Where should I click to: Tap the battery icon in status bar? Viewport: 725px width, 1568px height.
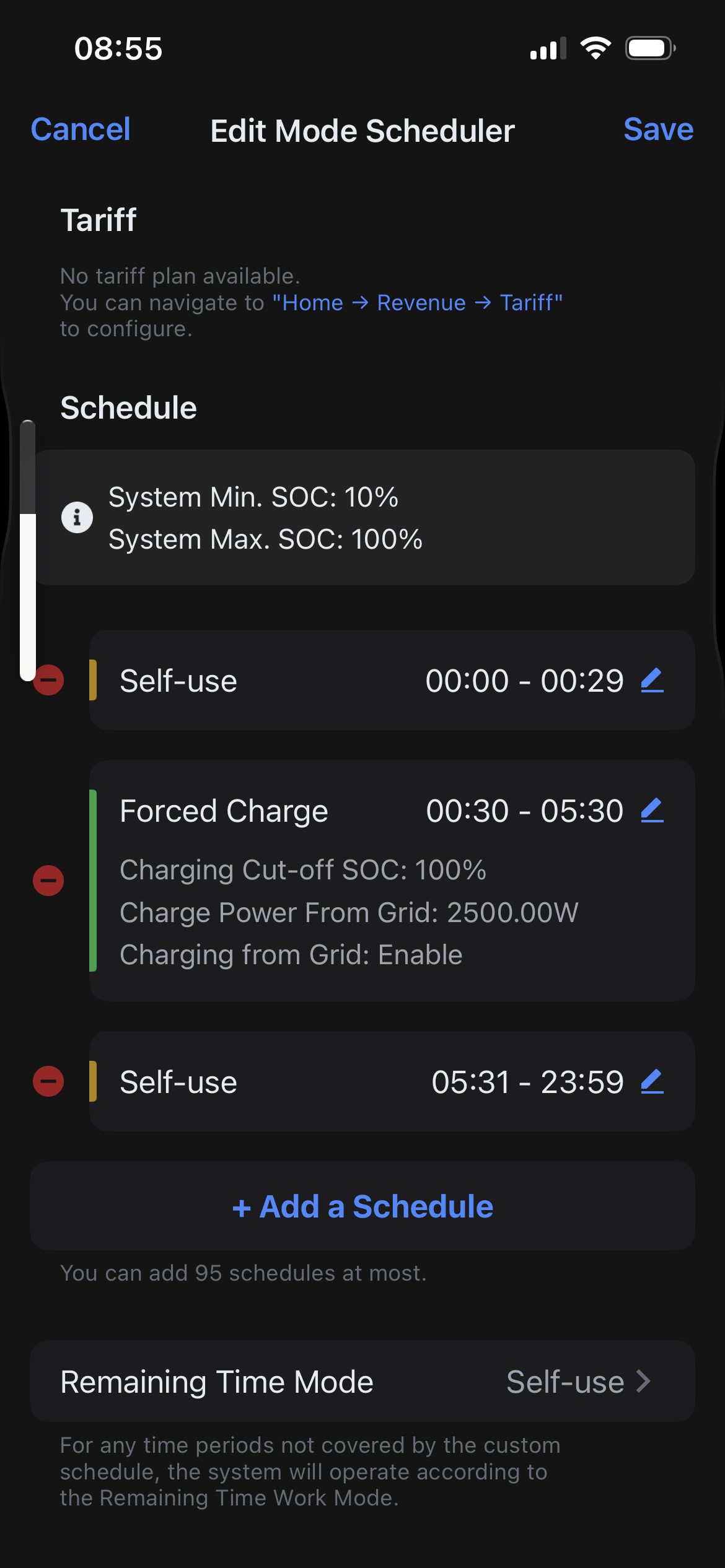tap(649, 48)
